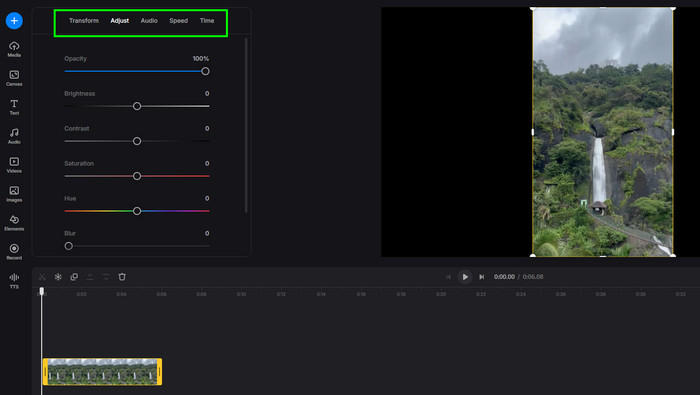The height and width of the screenshot is (395, 700).
Task: Click the 0:10 mark on timeline ruler
Action: [242, 294]
